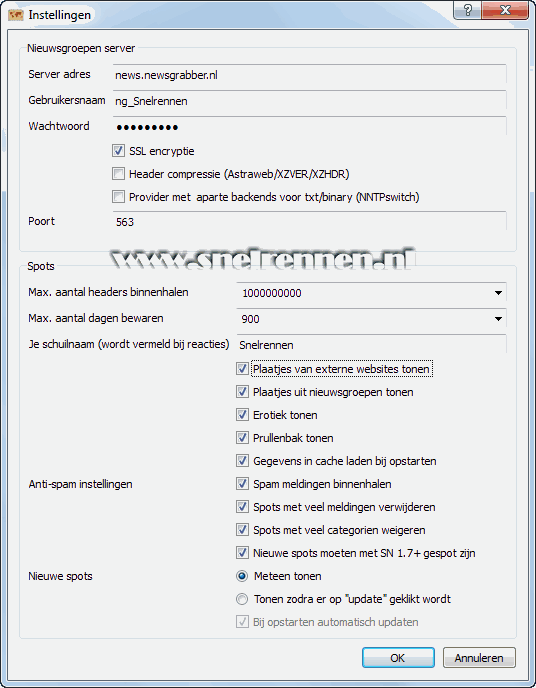
Task: Open the Max. aantal dagen bewaren dropdown arrow
Action: [498, 319]
